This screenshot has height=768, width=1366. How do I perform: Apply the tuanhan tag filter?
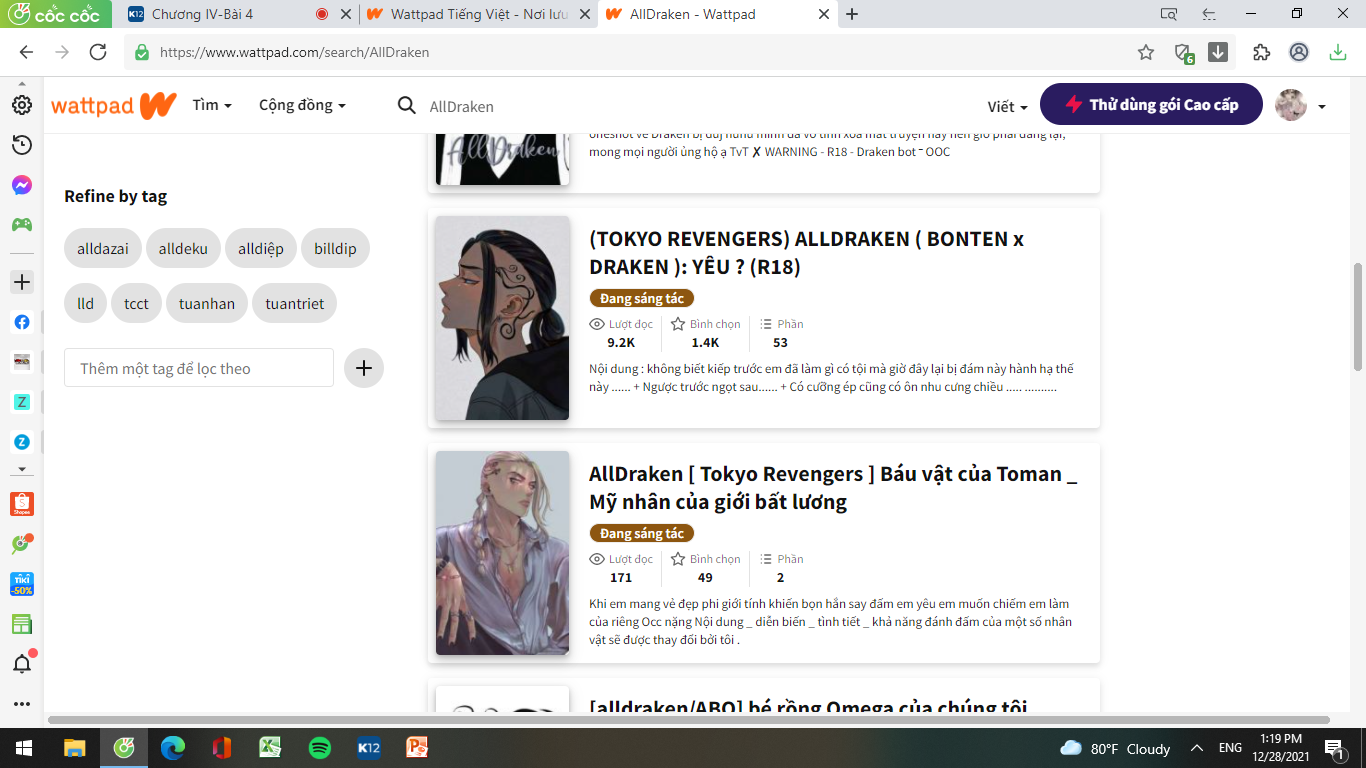click(x=207, y=303)
